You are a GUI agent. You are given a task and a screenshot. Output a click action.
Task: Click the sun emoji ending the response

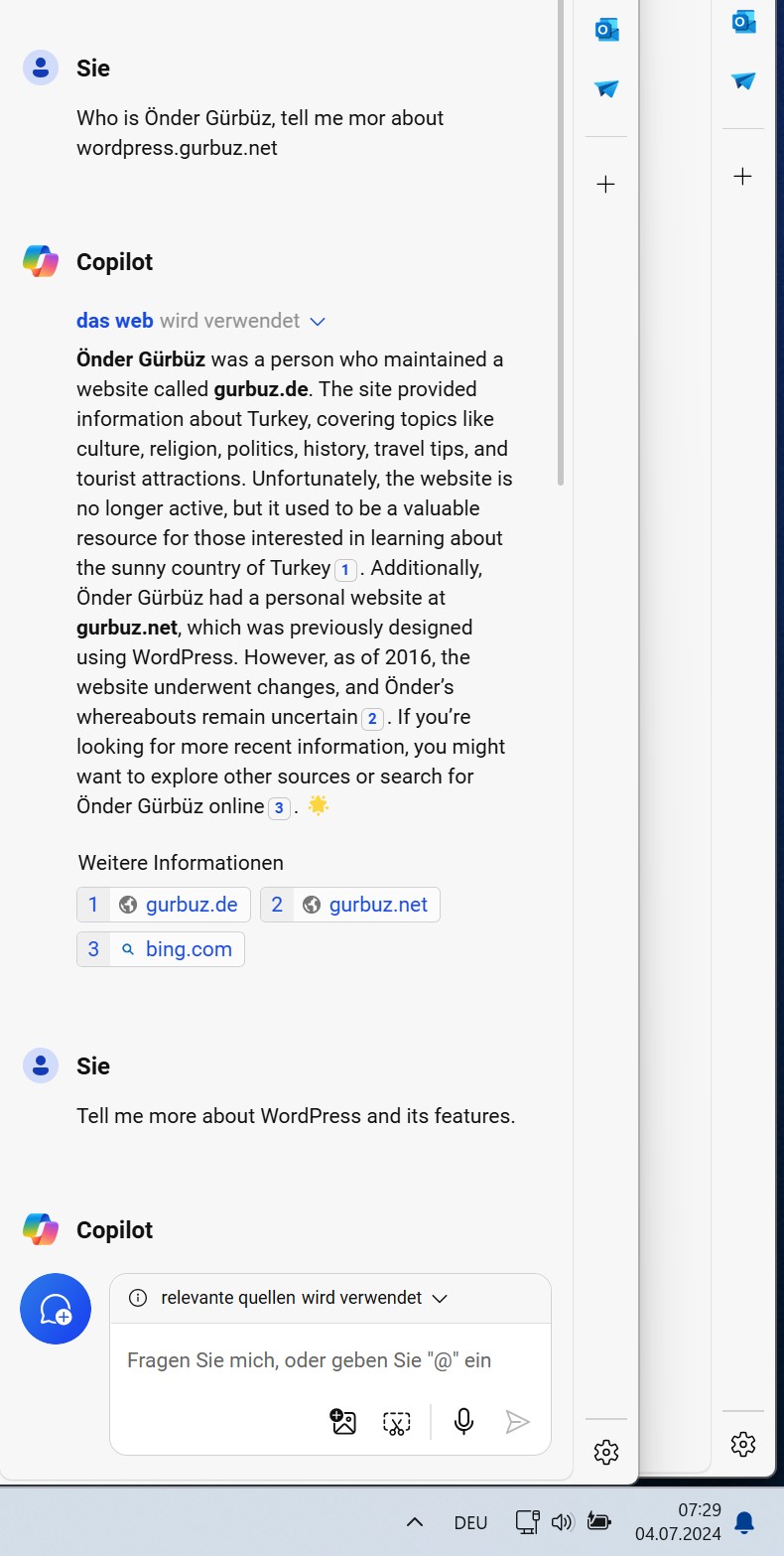click(x=318, y=805)
